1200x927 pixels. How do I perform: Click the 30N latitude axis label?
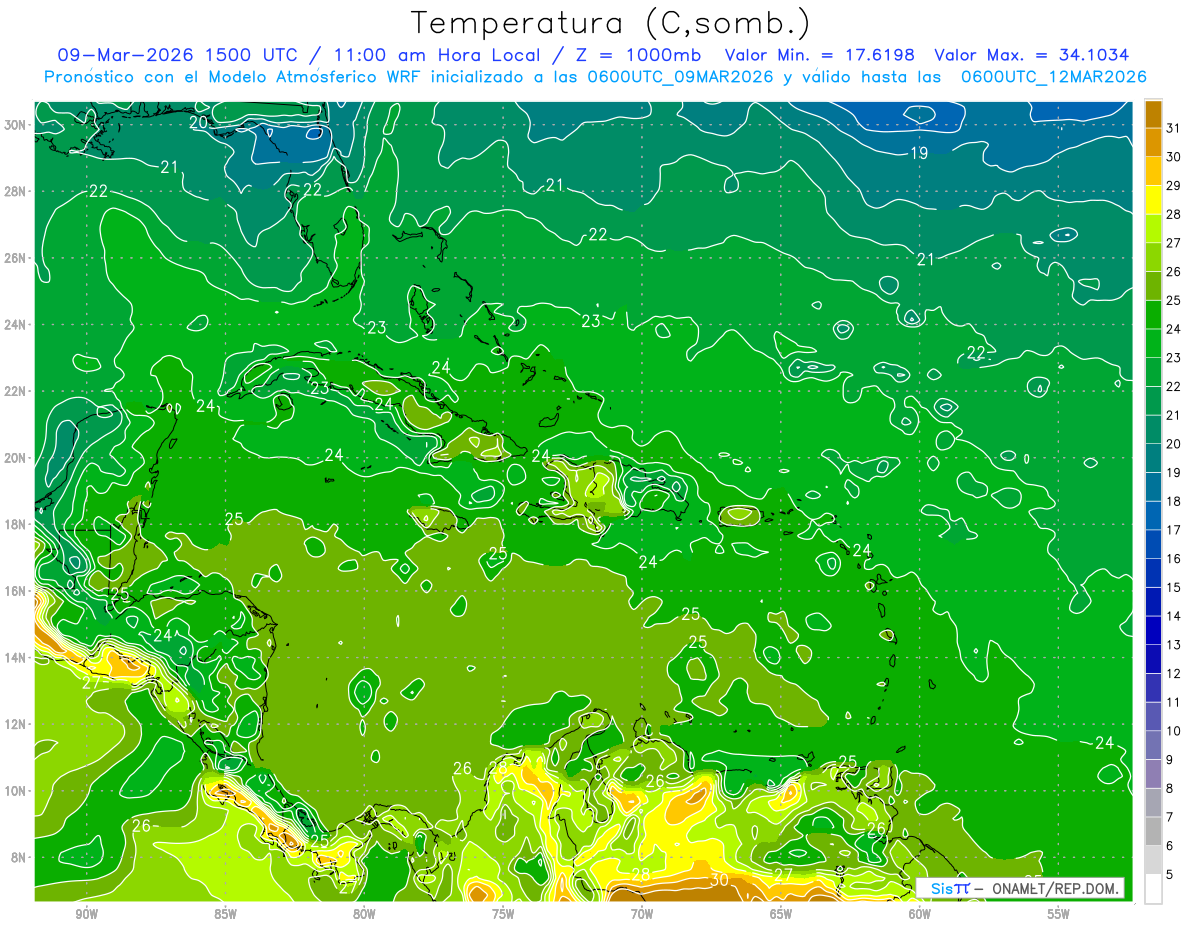coord(15,125)
